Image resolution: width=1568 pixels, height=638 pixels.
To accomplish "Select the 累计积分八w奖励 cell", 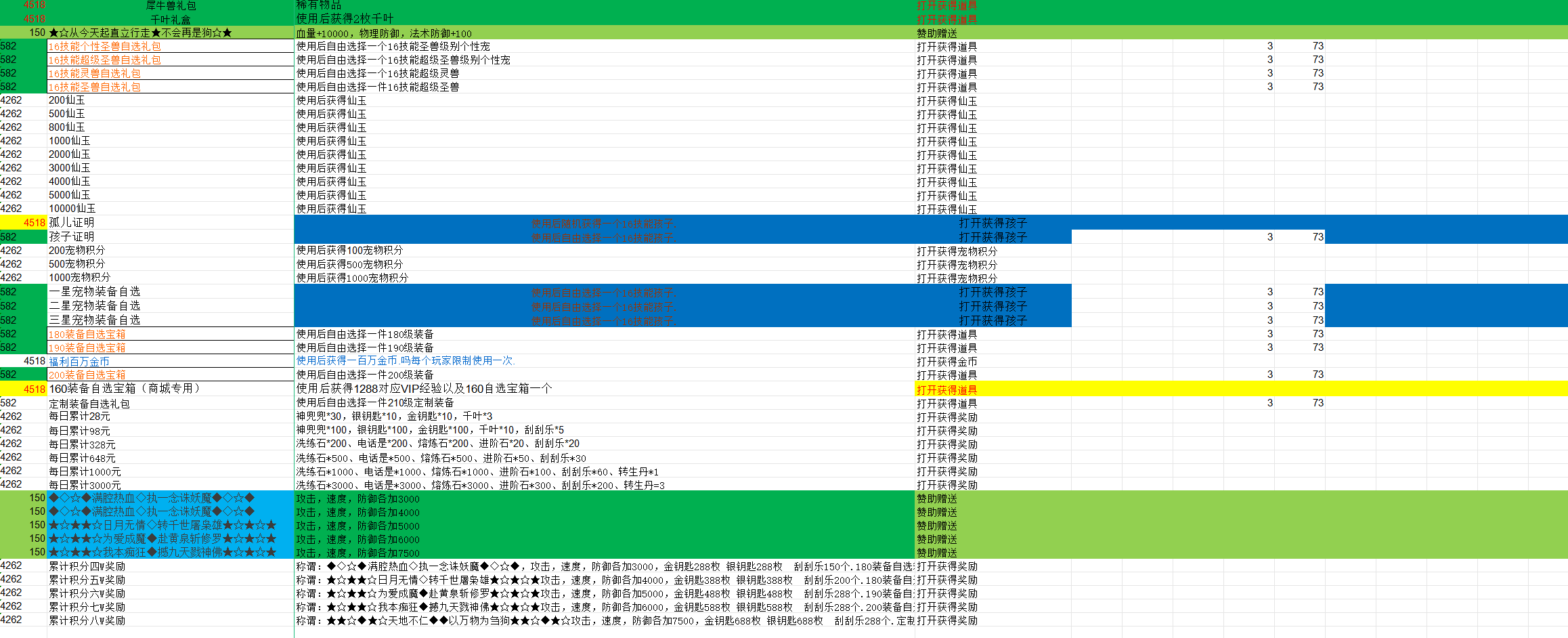I will click(87, 620).
